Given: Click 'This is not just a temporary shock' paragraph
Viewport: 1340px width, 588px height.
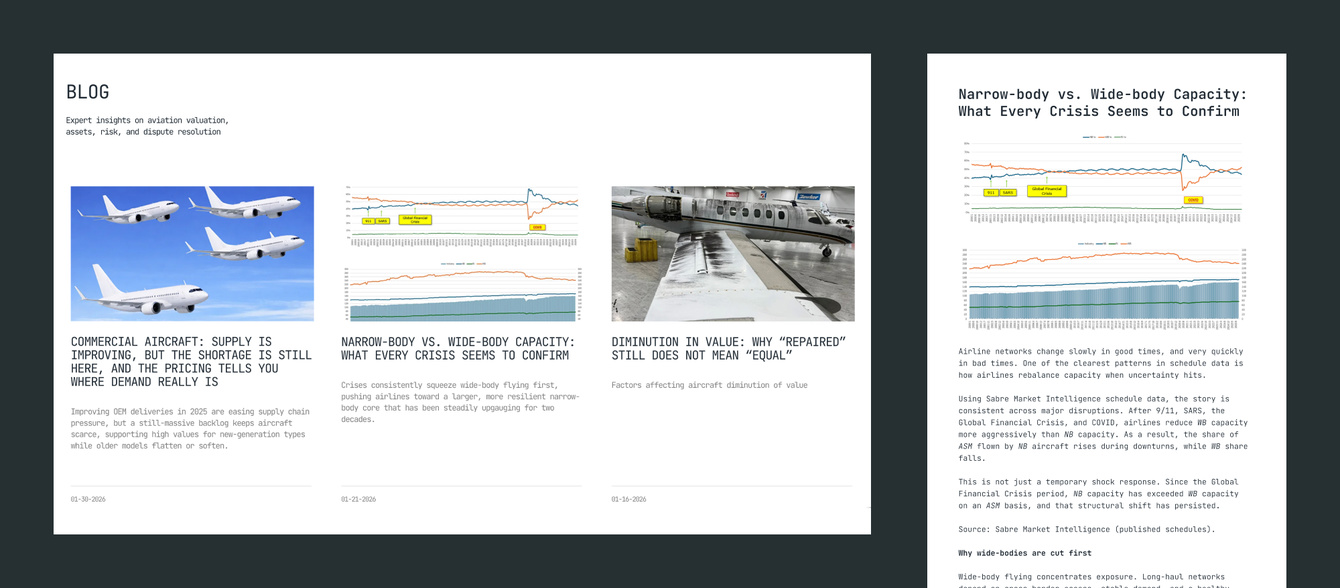Looking at the screenshot, I should pyautogui.click(x=1100, y=493).
